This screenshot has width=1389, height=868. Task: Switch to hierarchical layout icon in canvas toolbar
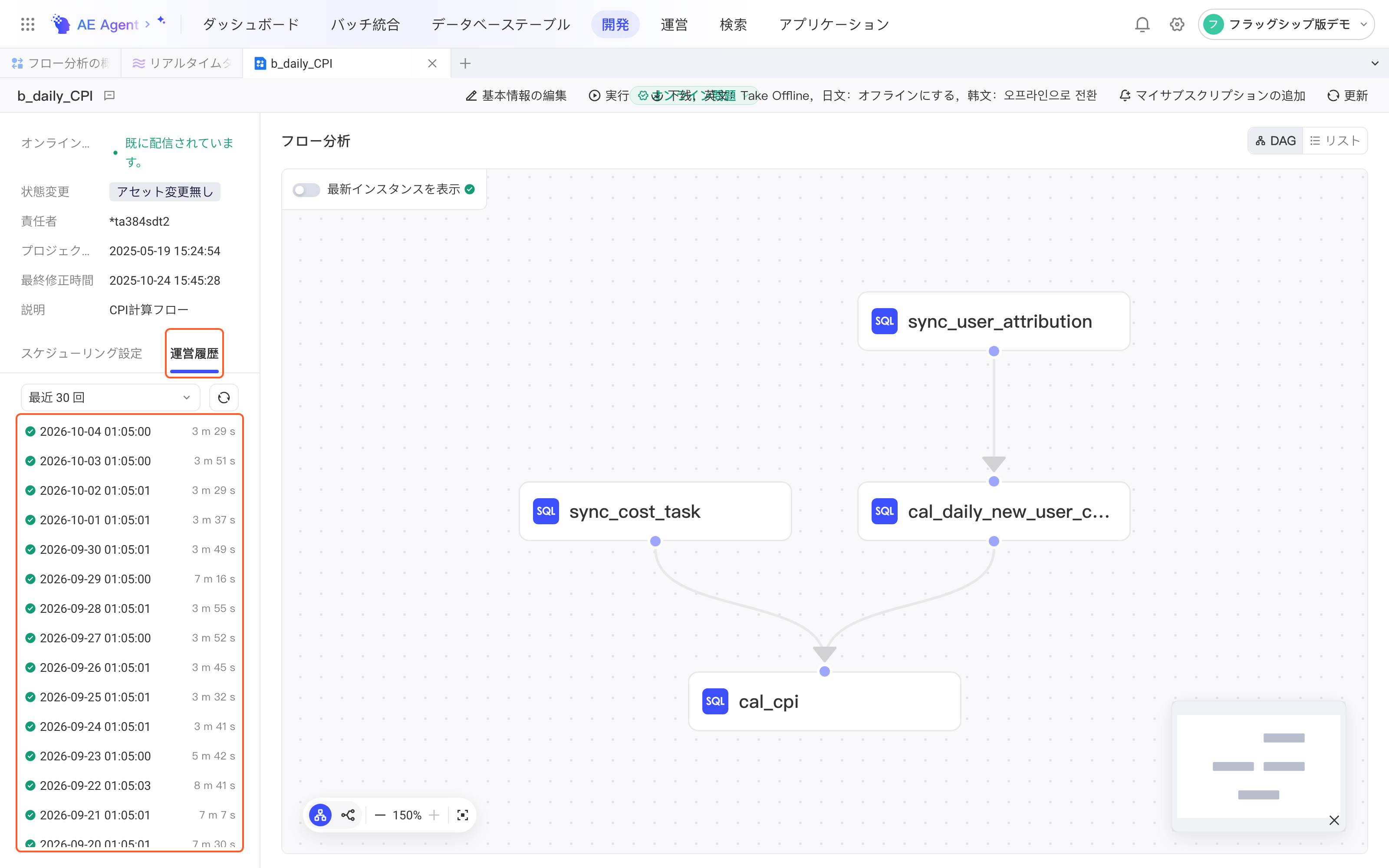[320, 815]
